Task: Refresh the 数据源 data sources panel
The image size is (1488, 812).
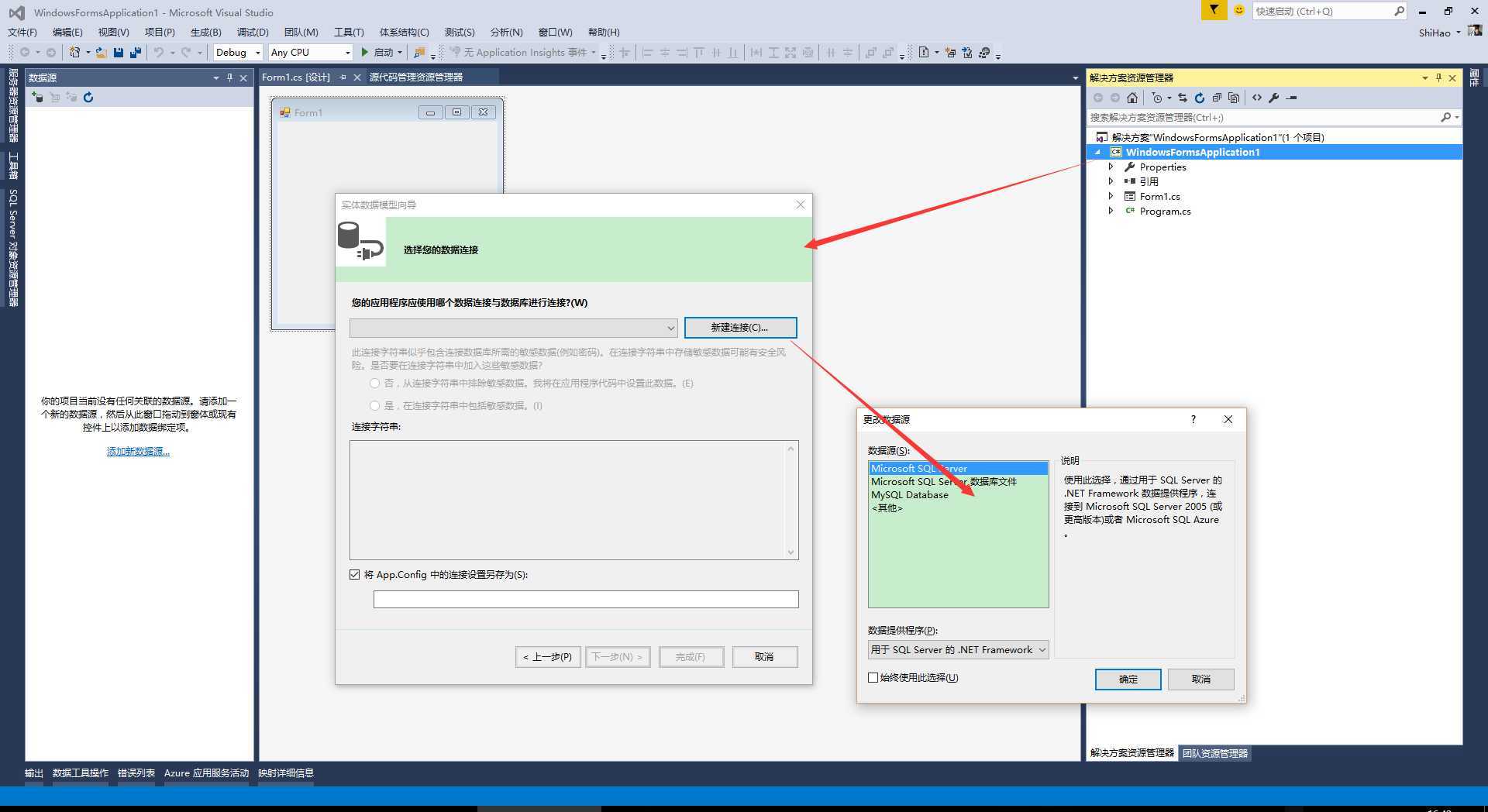Action: coord(88,97)
